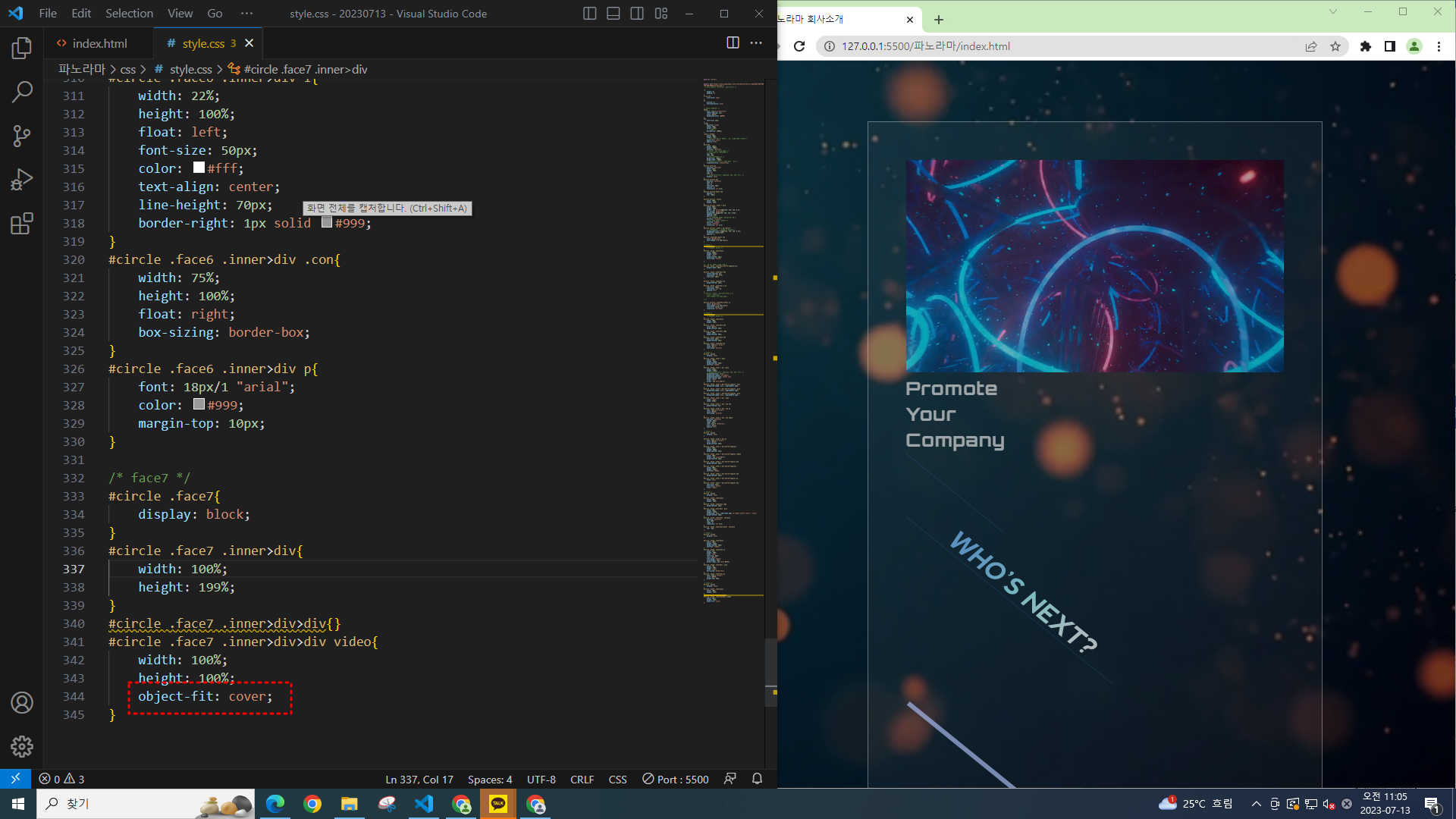Show hidden system tray icons chevron

pyautogui.click(x=1256, y=804)
